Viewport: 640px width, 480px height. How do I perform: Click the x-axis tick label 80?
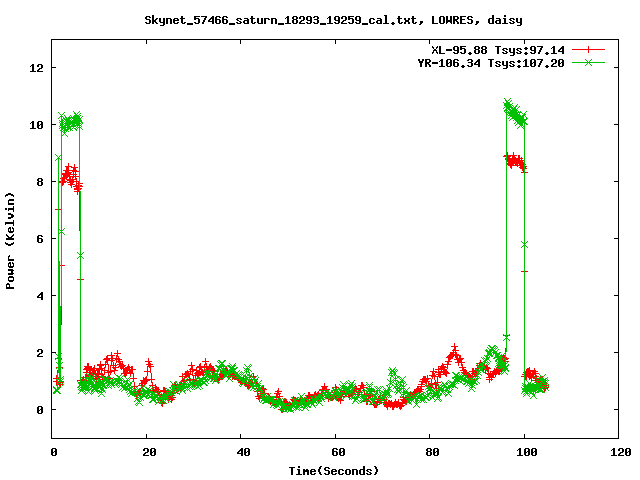click(x=432, y=452)
